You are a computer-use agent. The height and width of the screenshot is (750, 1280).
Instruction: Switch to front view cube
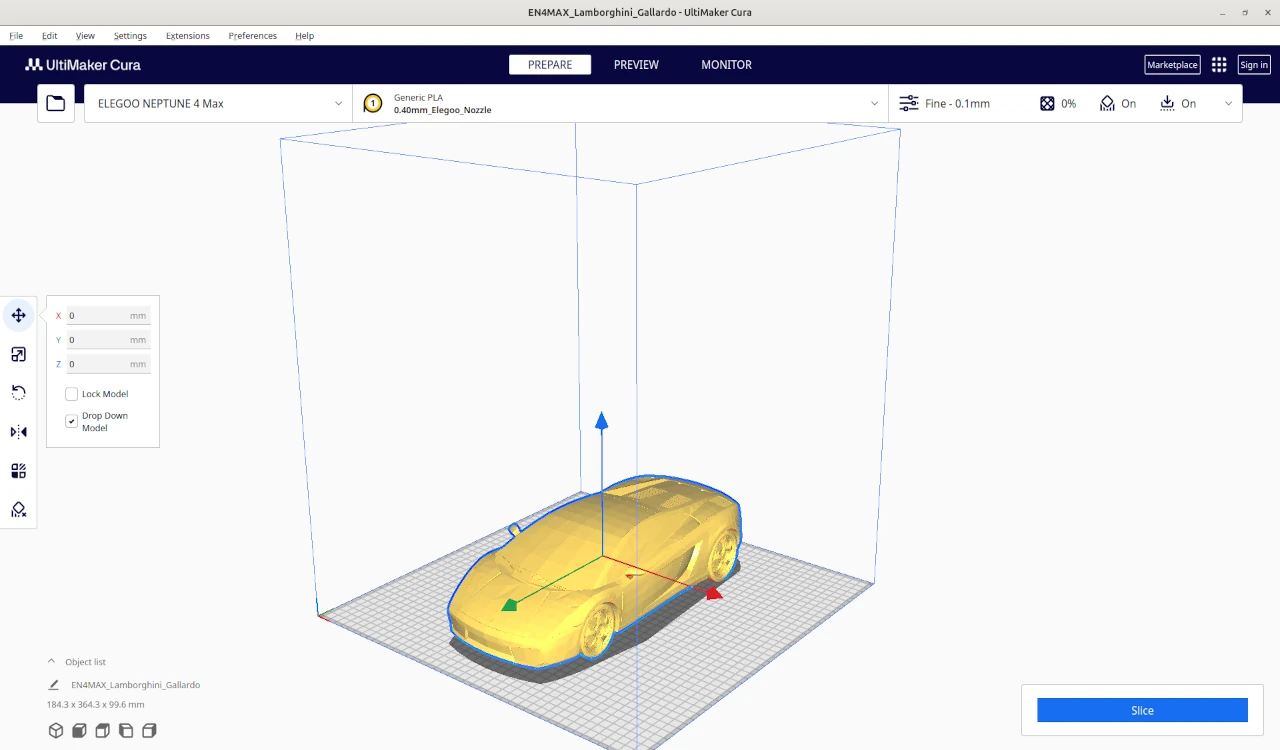(79, 731)
